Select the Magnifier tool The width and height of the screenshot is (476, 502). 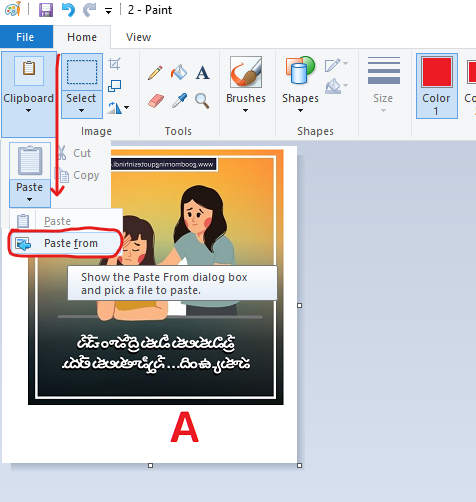pos(202,101)
